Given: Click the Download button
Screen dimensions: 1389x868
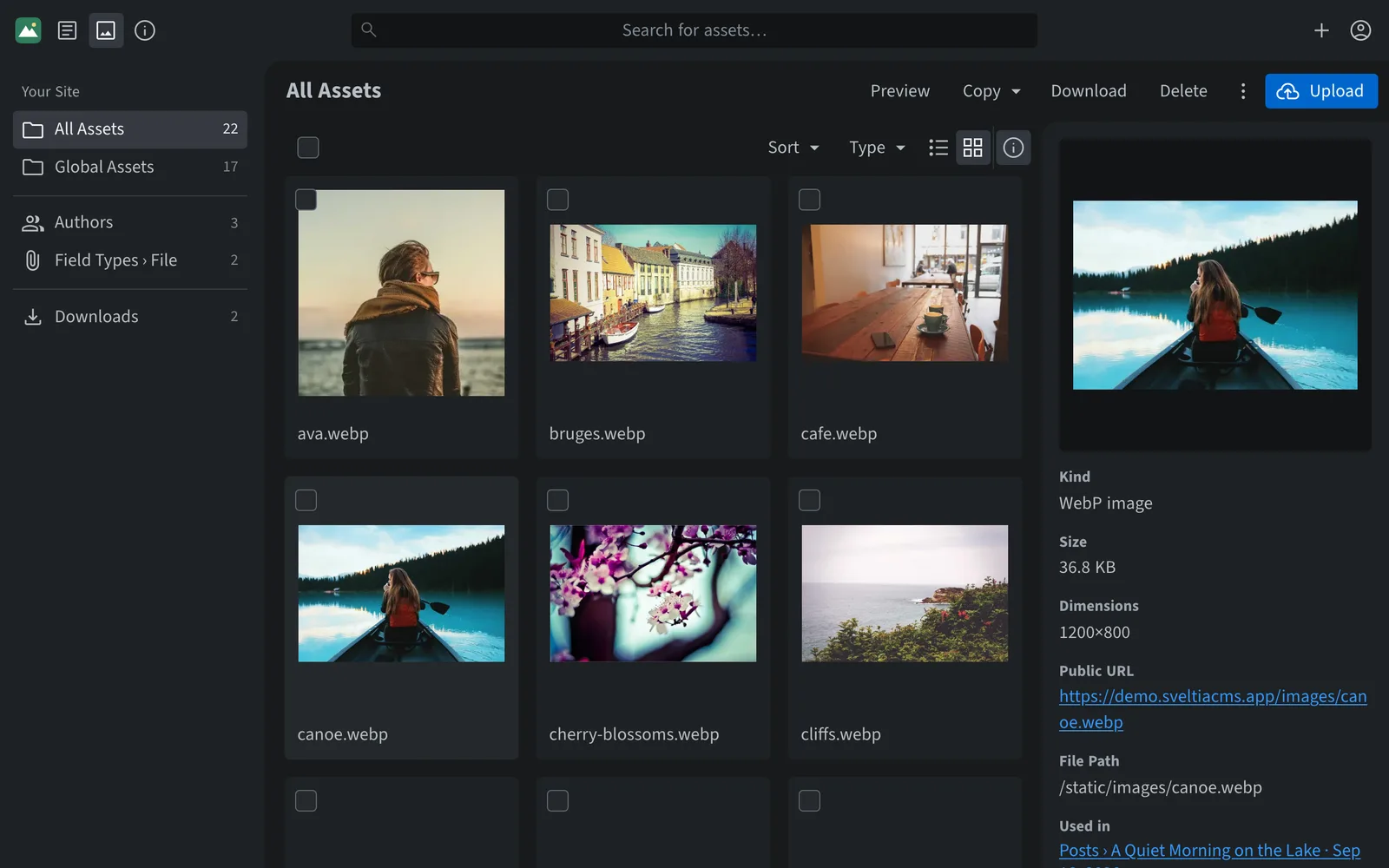Looking at the screenshot, I should (1089, 91).
